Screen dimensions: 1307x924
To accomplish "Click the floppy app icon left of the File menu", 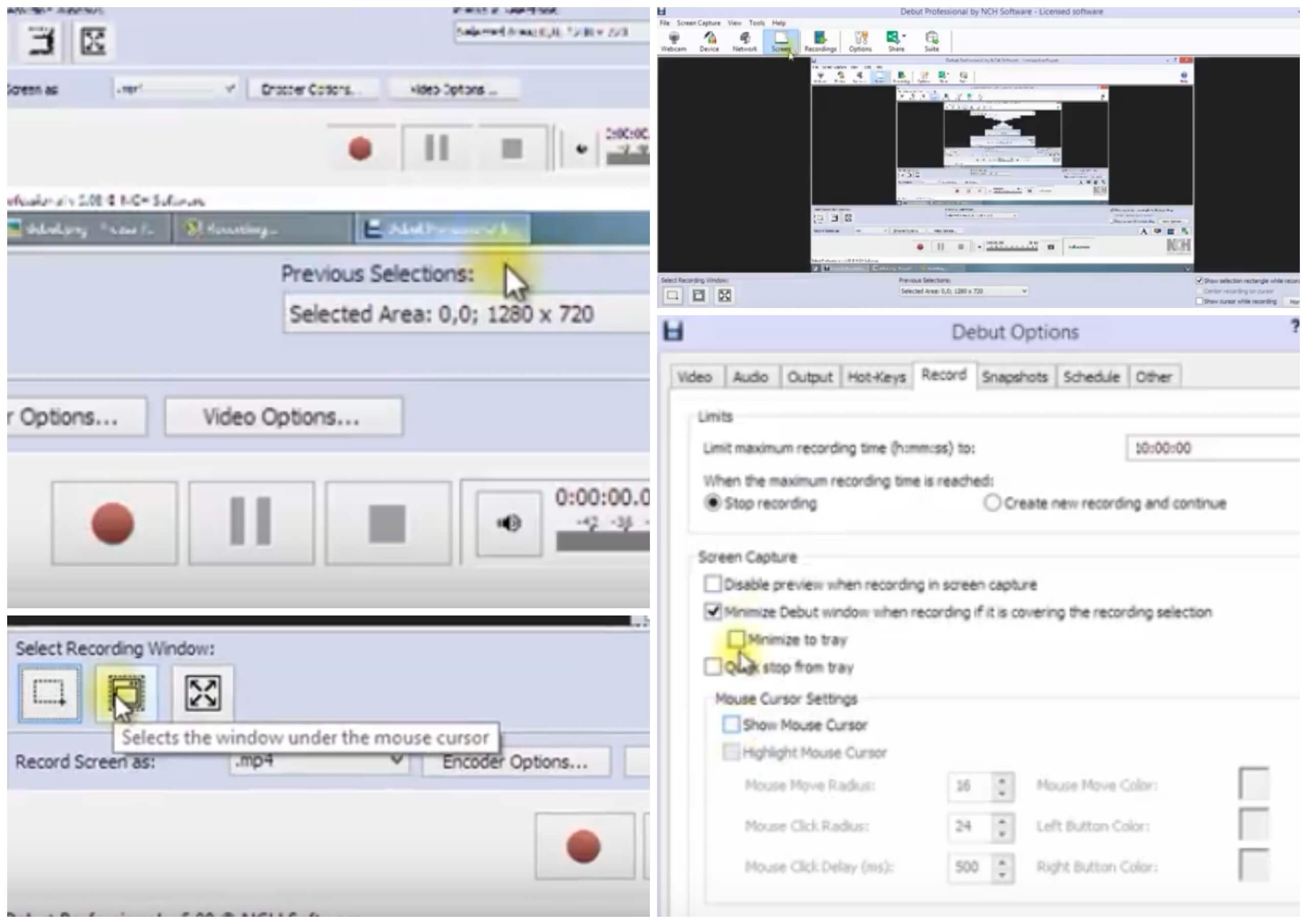I will pos(662,11).
